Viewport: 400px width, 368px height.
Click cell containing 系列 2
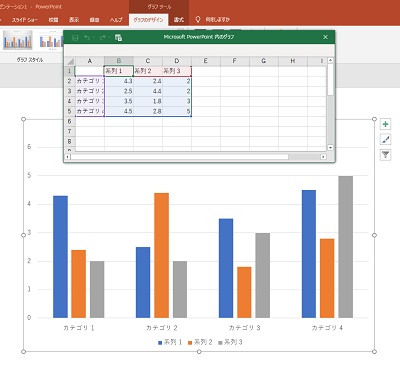coord(148,71)
